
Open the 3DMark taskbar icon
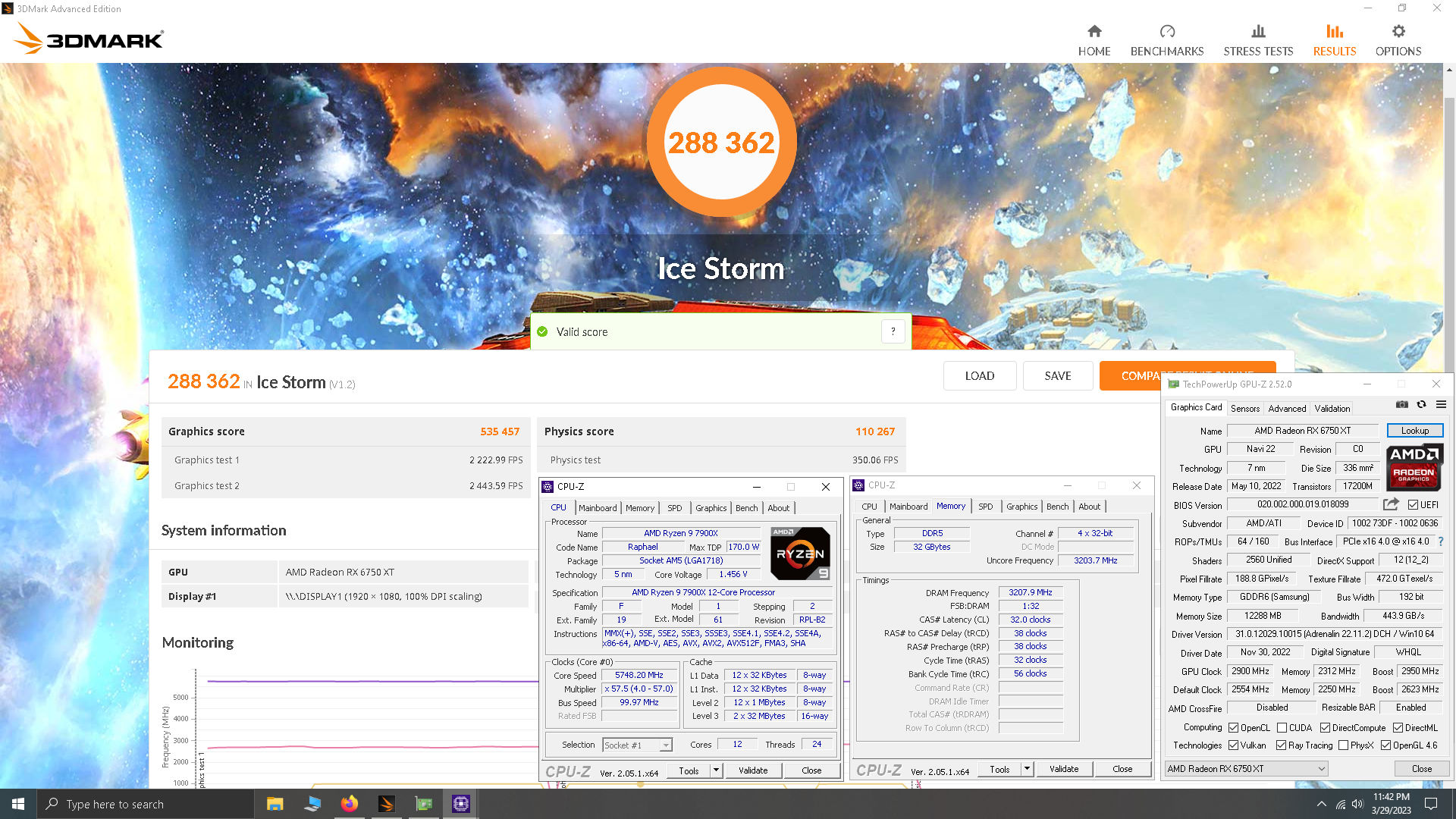click(x=386, y=804)
